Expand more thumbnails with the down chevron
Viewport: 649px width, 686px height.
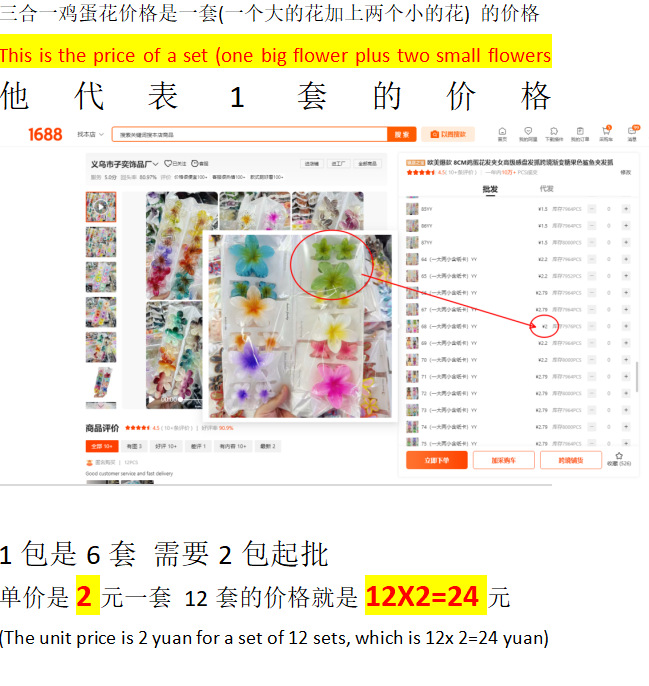101,406
